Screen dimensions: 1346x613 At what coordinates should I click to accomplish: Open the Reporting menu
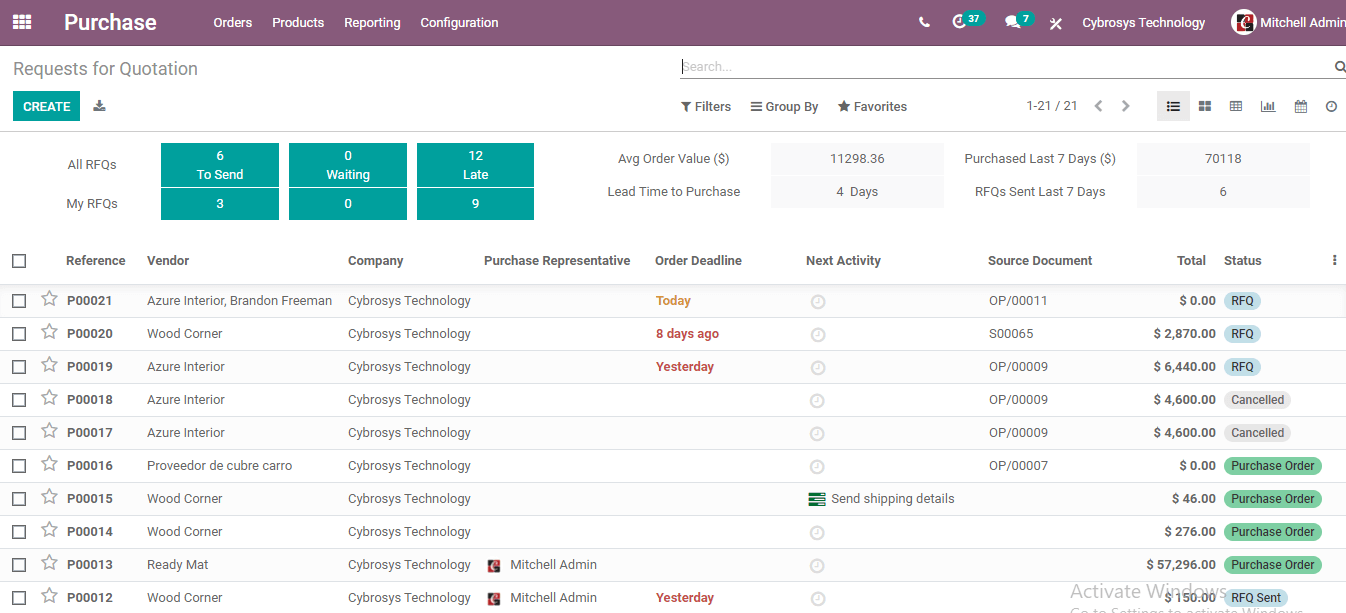coord(372,22)
